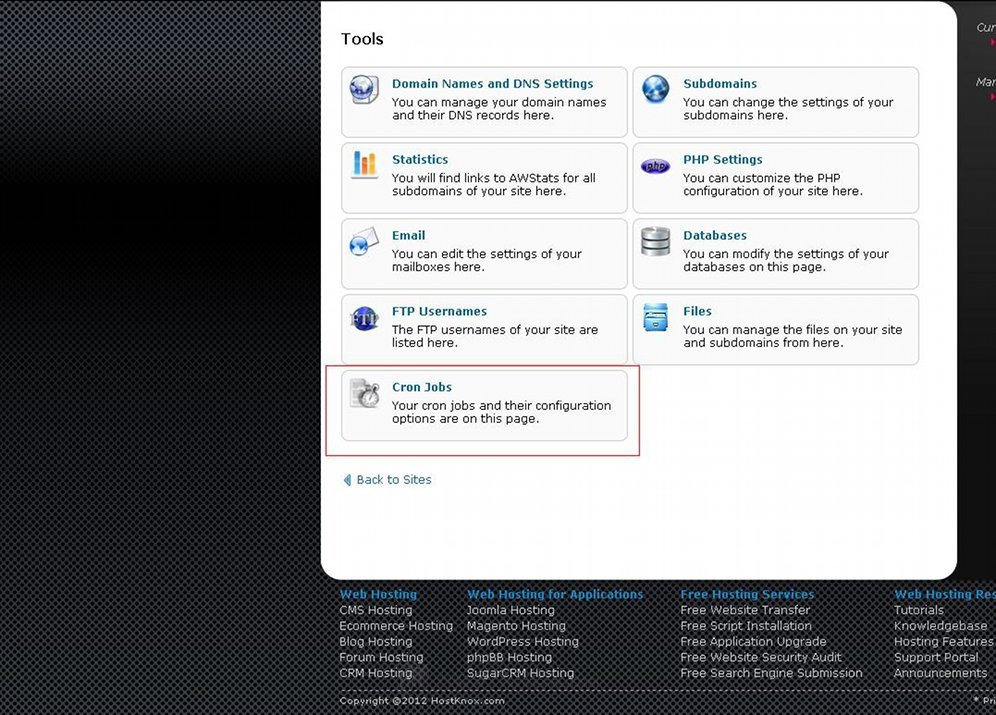Open Announcements footer link

coord(940,673)
